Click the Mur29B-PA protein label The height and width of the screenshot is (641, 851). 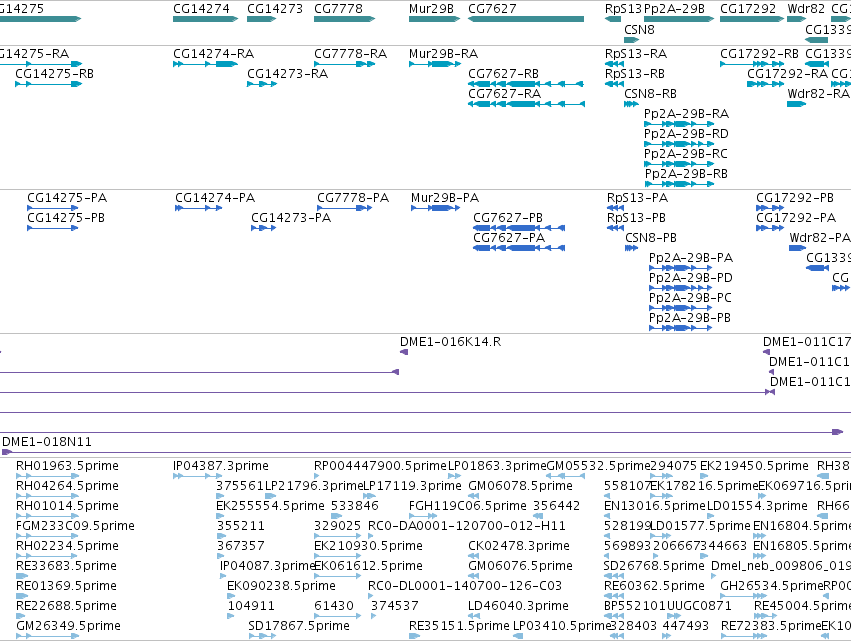coord(444,198)
